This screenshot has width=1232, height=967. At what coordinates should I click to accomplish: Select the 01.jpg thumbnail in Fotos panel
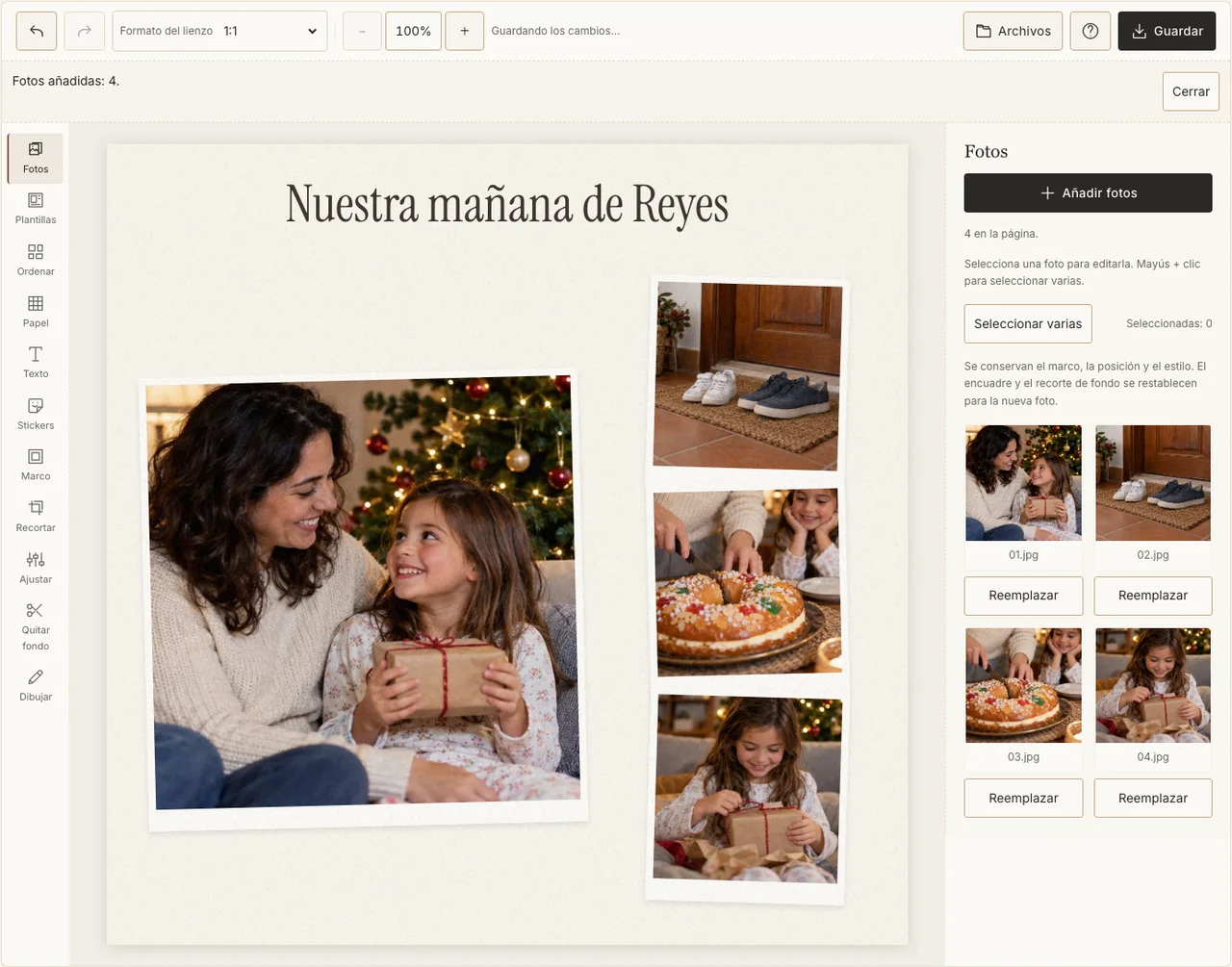point(1023,483)
